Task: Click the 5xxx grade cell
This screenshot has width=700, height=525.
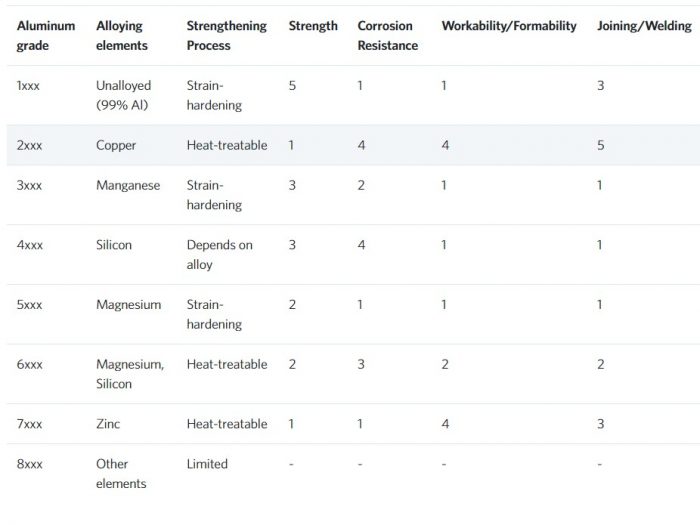Action: point(30,305)
